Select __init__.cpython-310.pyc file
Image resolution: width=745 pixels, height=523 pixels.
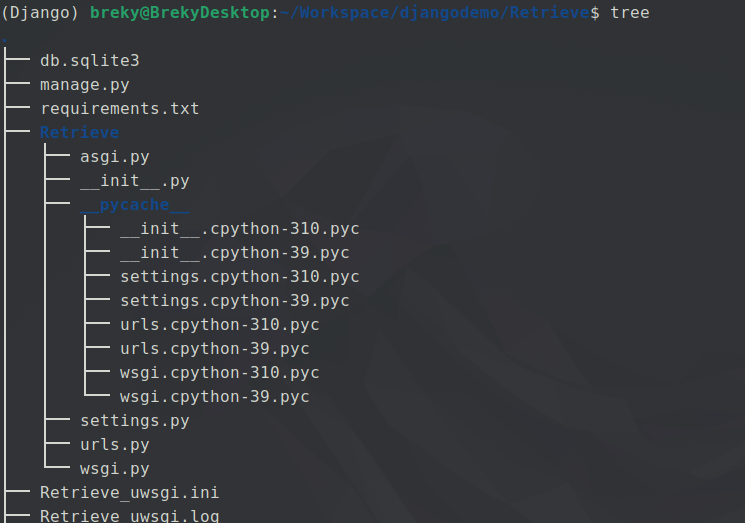[239, 229]
